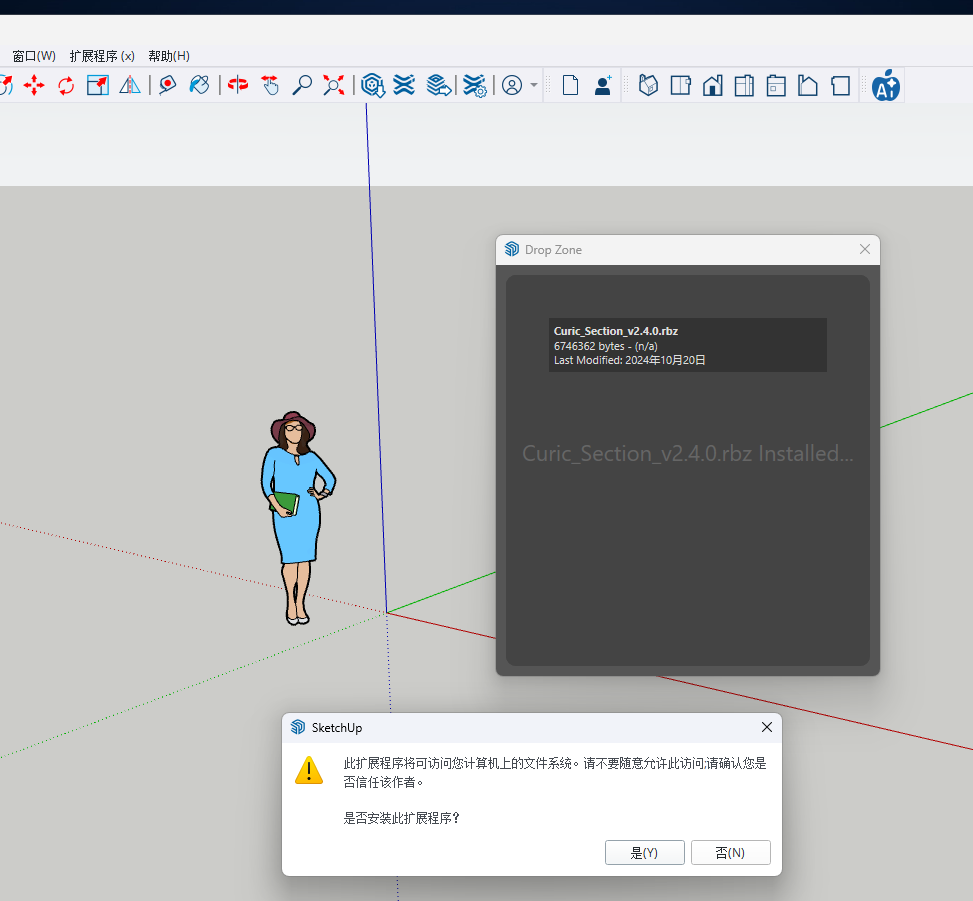Click the Zoom Extents icon
The width and height of the screenshot is (973, 901).
click(x=334, y=85)
